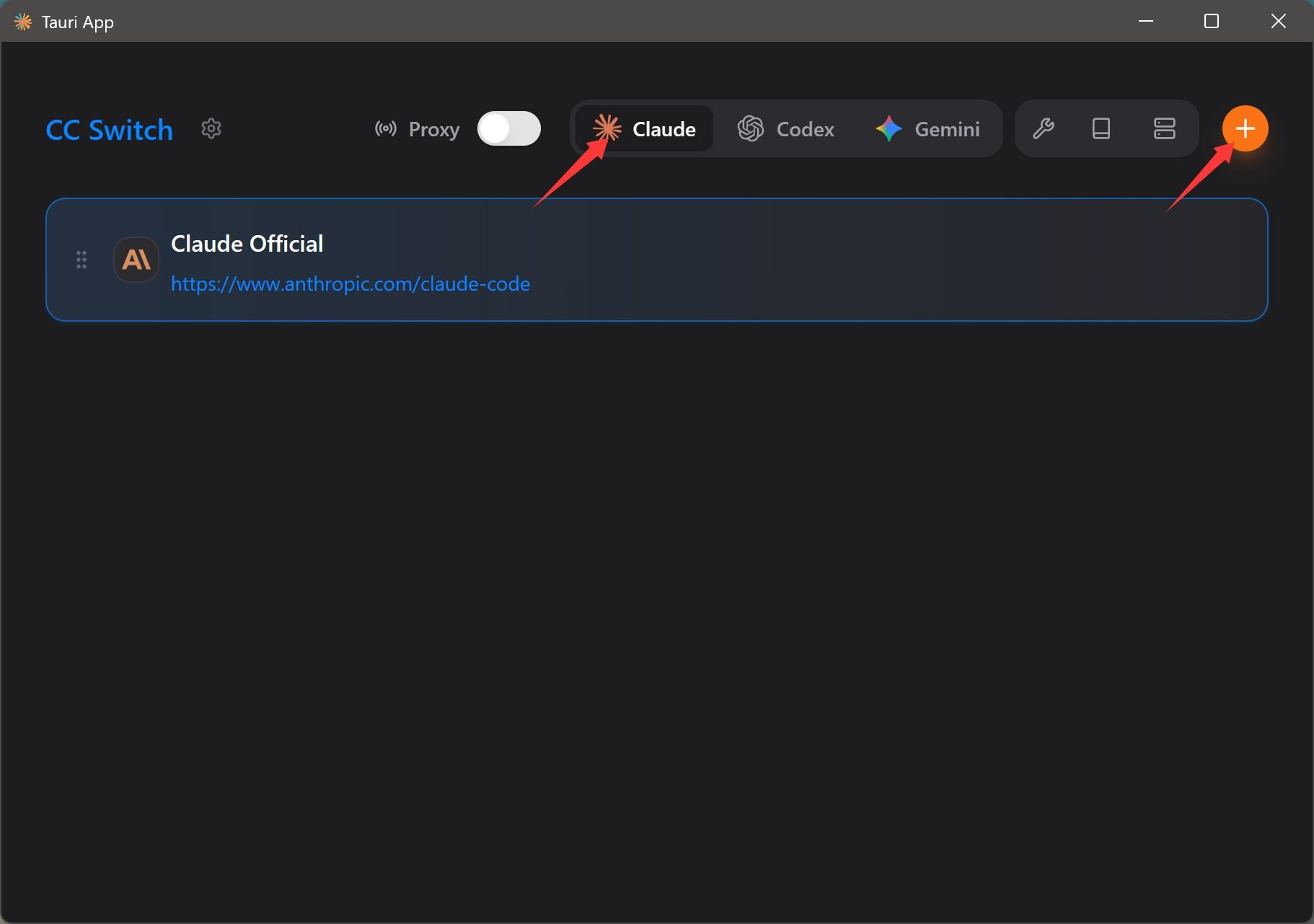Click the drag handle on Claude Official
Viewport: 1314px width, 924px height.
81,260
